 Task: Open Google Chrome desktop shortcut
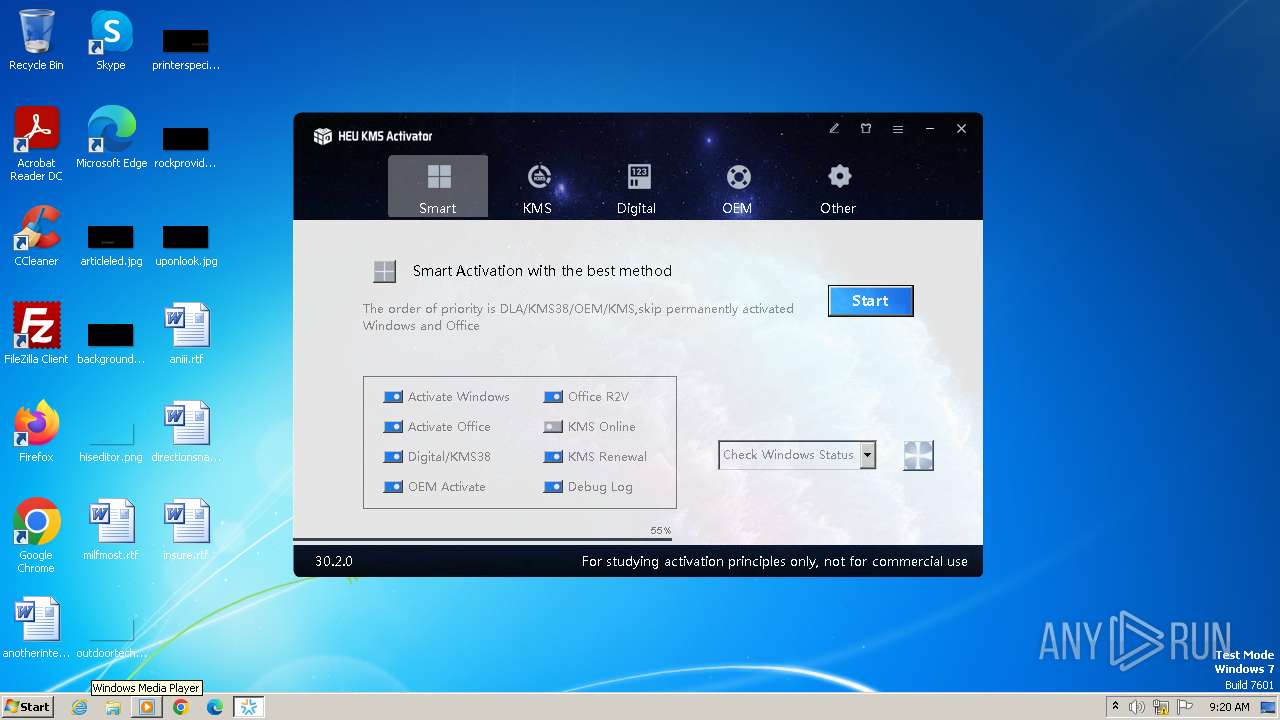tap(36, 536)
